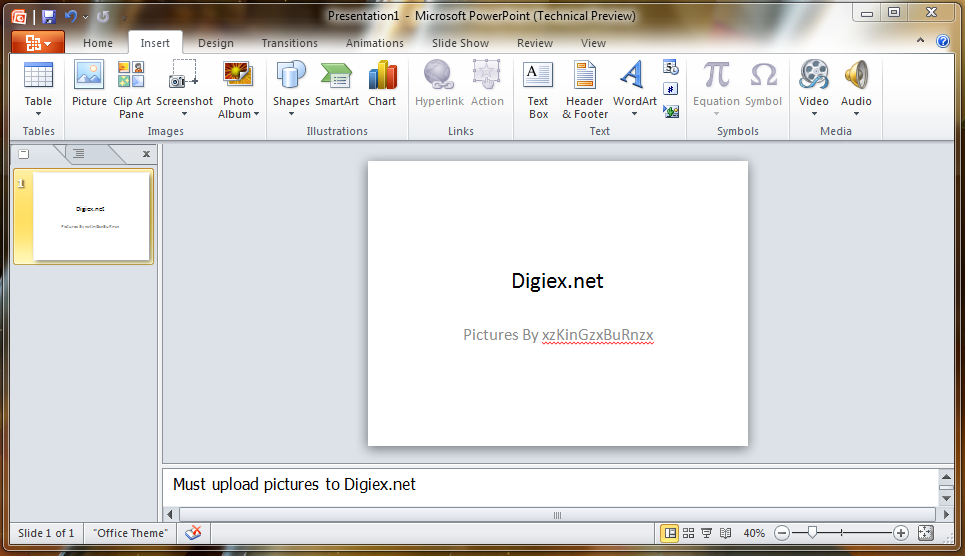The width and height of the screenshot is (965, 556).
Task: Insert a Text Box
Action: tap(538, 89)
